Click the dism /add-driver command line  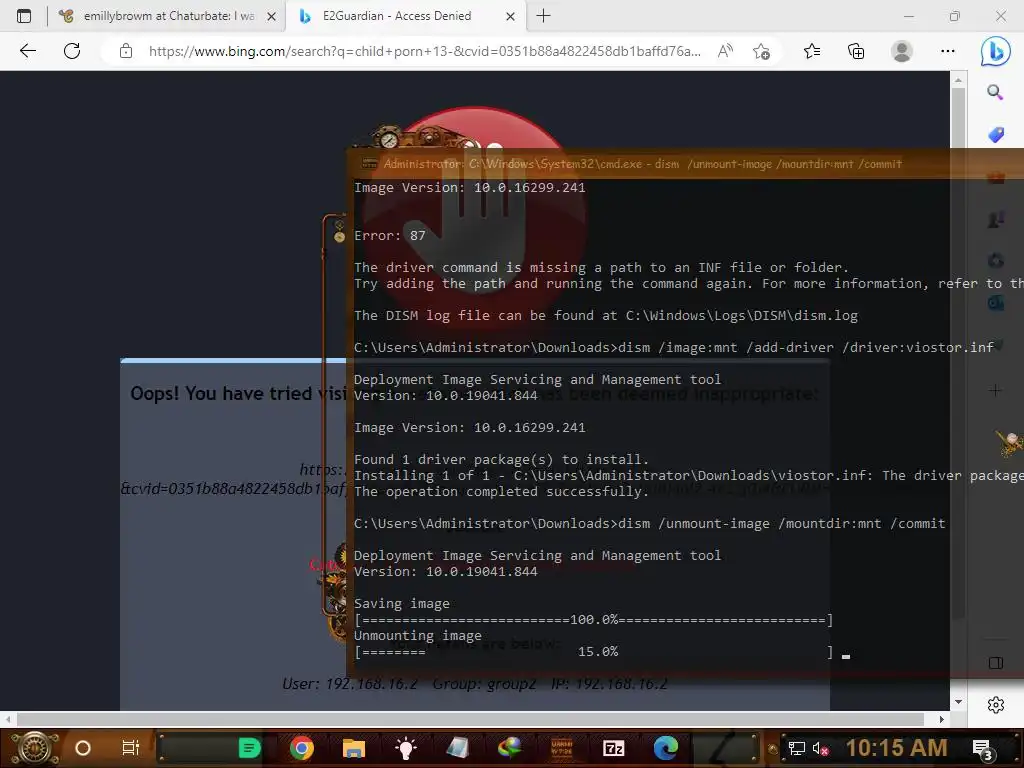673,347
